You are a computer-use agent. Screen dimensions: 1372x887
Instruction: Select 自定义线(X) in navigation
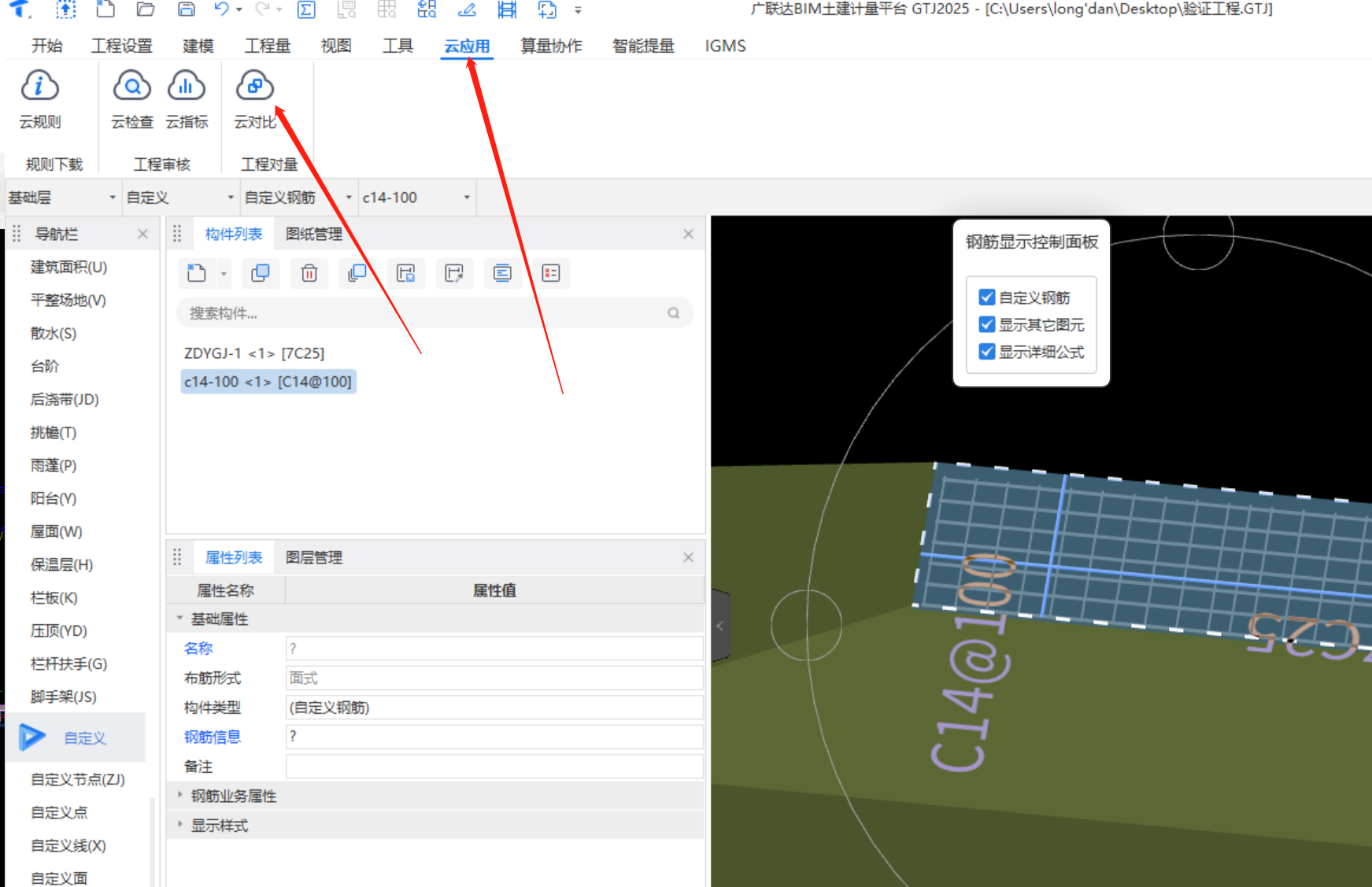pyautogui.click(x=68, y=846)
